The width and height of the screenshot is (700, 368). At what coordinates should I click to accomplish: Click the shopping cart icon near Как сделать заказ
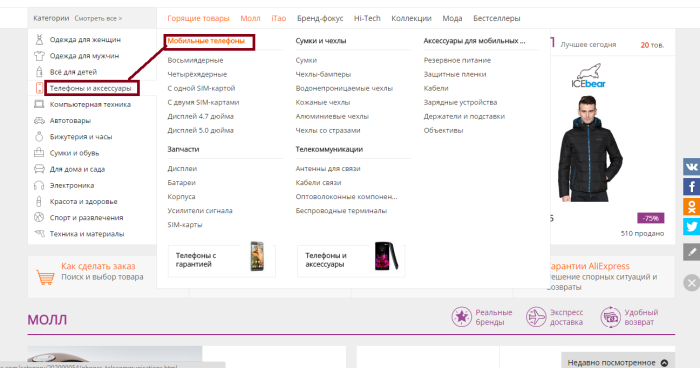[46, 276]
